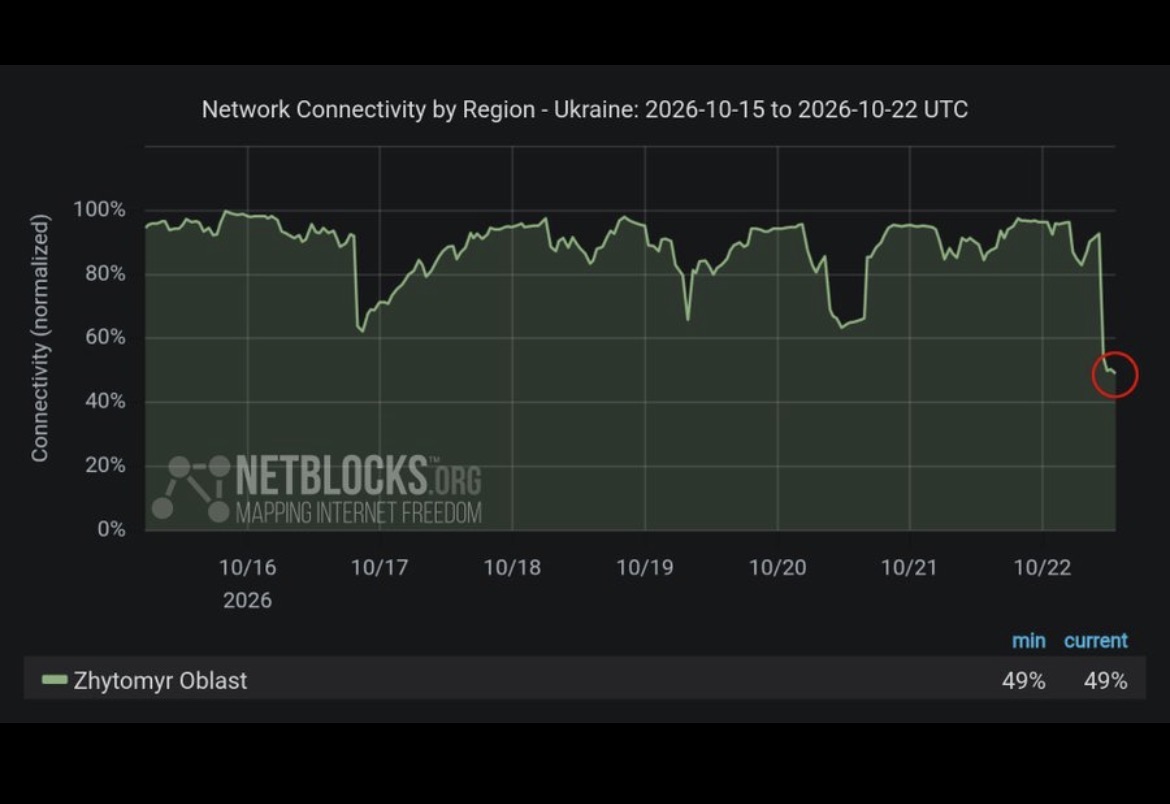
Task: Click the 60% y-axis label
Action: pyautogui.click(x=105, y=337)
